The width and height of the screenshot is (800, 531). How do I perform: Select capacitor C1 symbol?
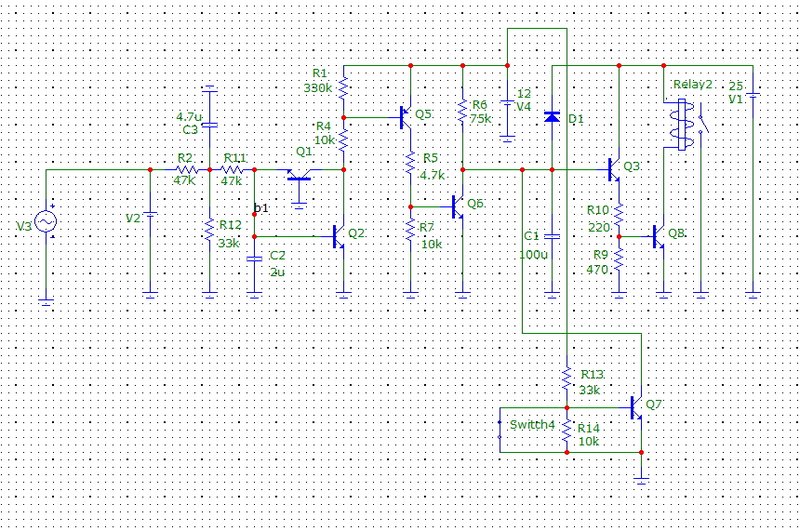pyautogui.click(x=552, y=237)
